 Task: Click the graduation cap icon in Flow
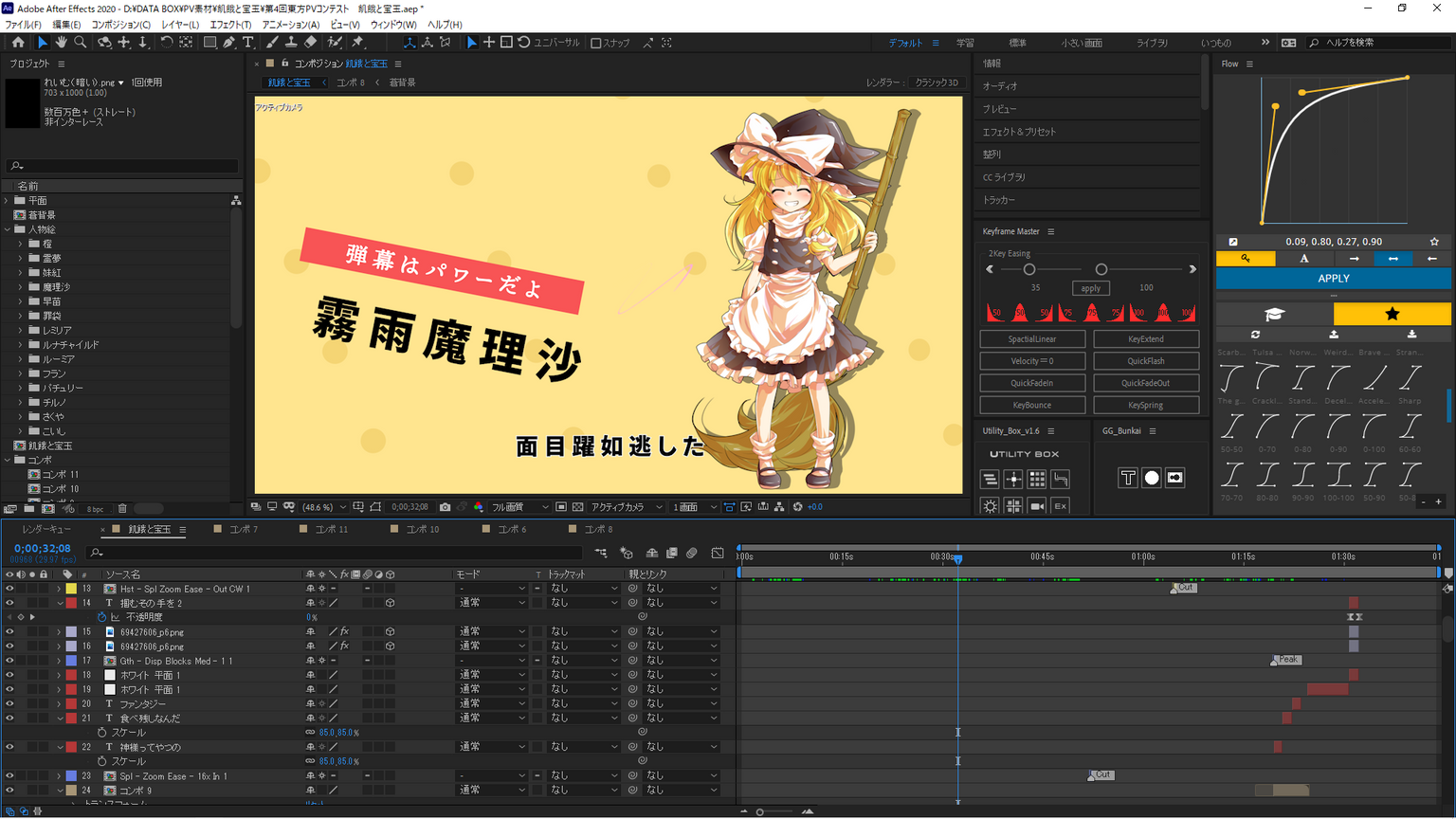1274,314
